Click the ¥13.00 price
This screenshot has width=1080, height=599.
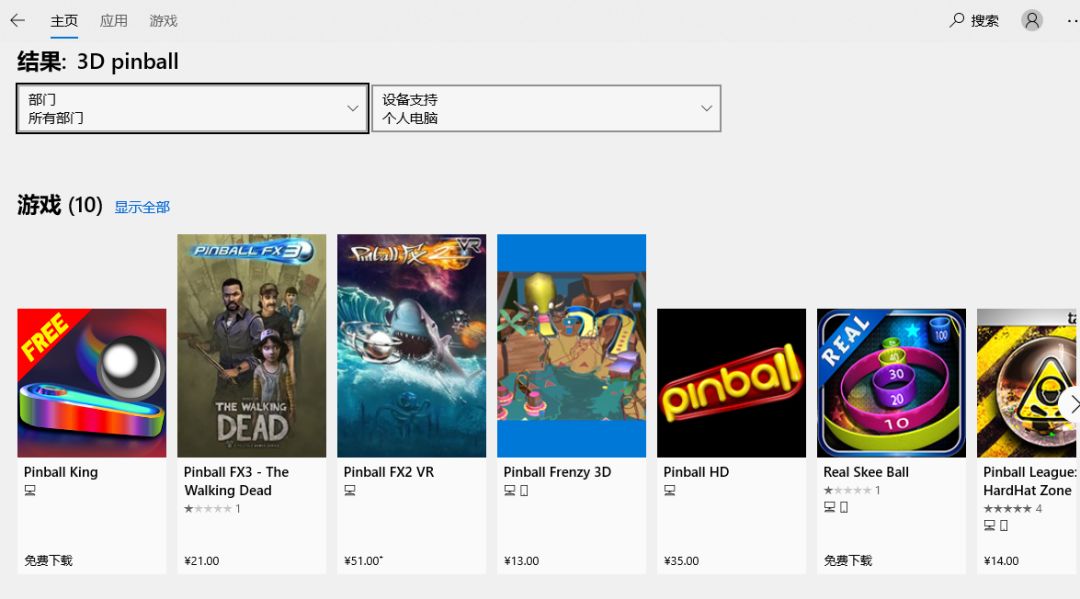pos(521,560)
